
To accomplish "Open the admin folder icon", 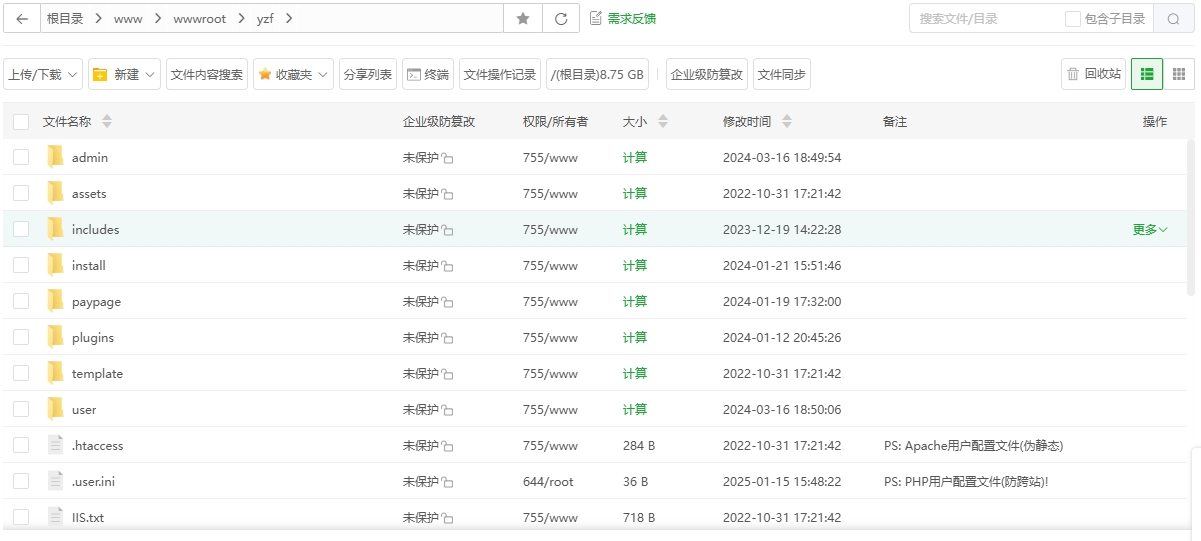I will click(x=55, y=157).
